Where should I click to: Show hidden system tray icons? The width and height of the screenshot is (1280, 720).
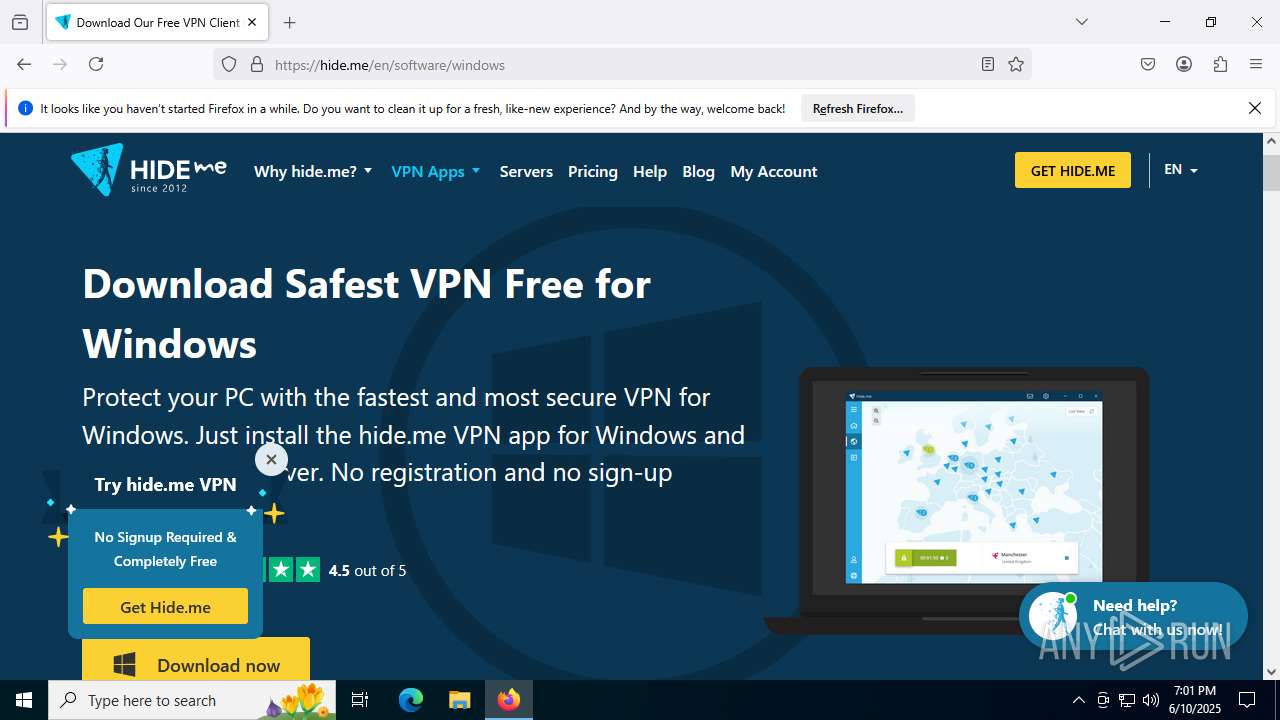coord(1079,700)
